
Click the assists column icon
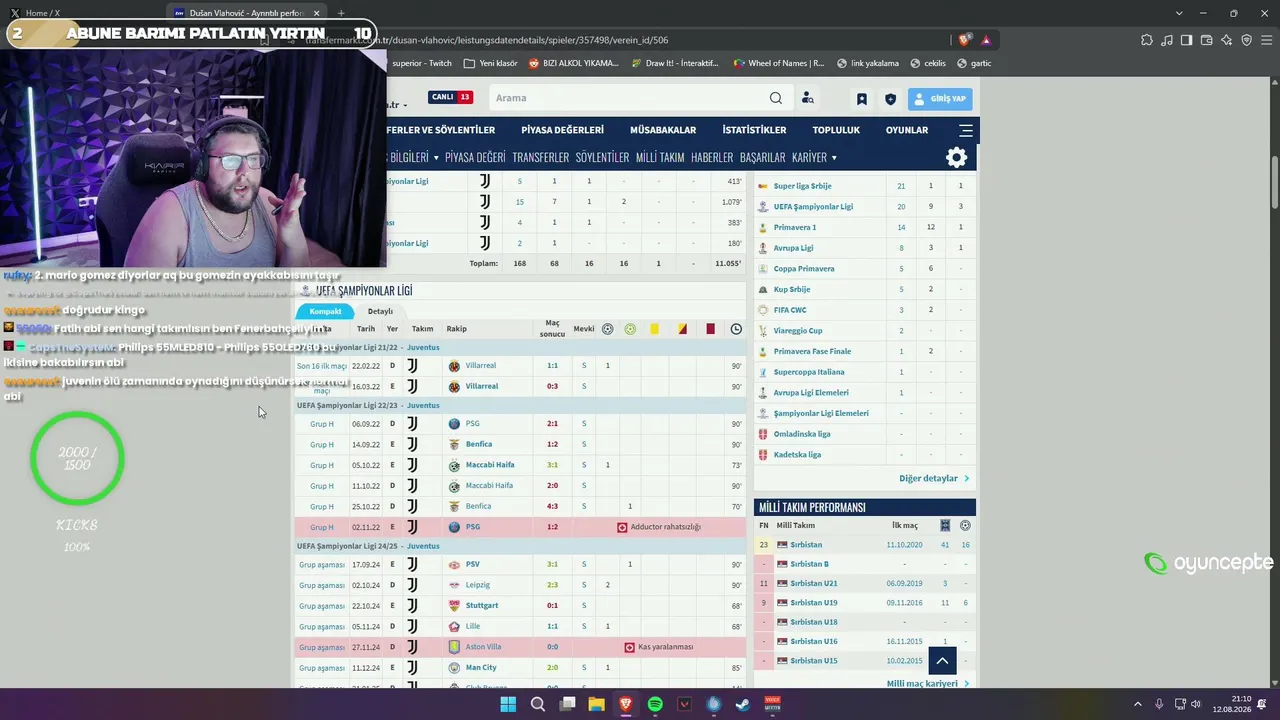click(630, 329)
